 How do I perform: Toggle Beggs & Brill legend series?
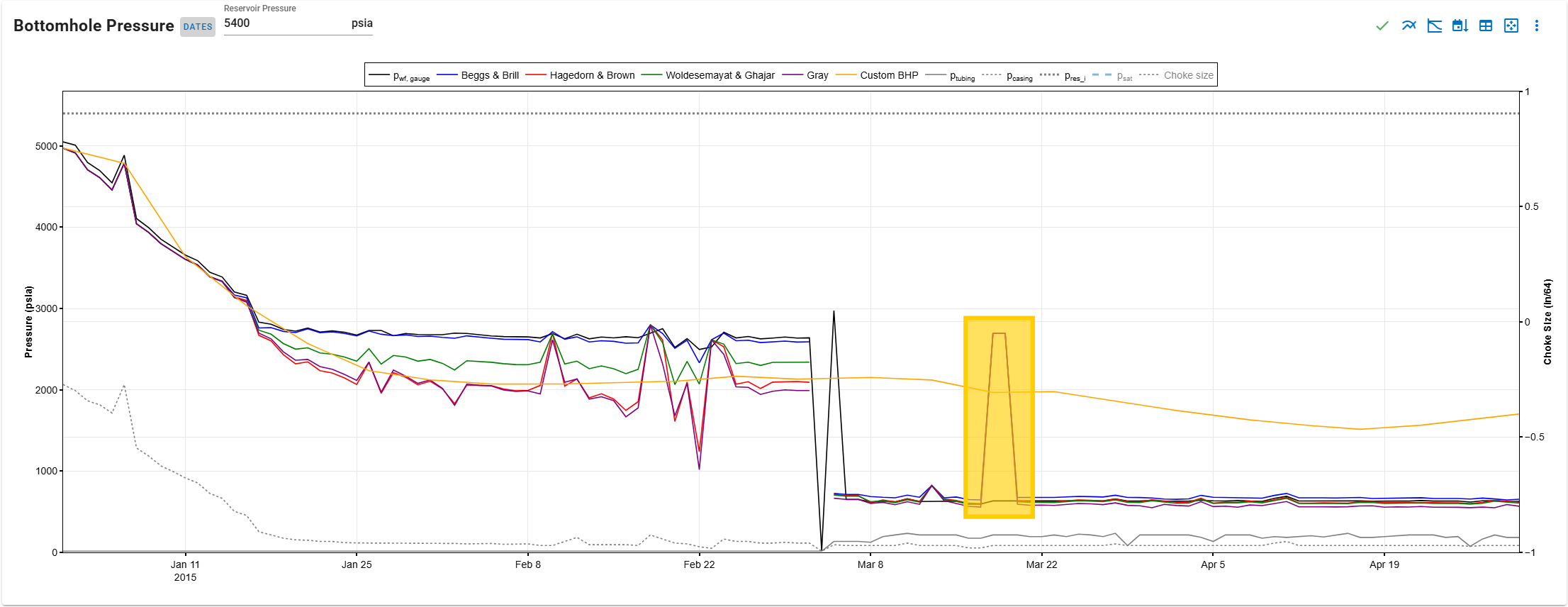tap(478, 75)
